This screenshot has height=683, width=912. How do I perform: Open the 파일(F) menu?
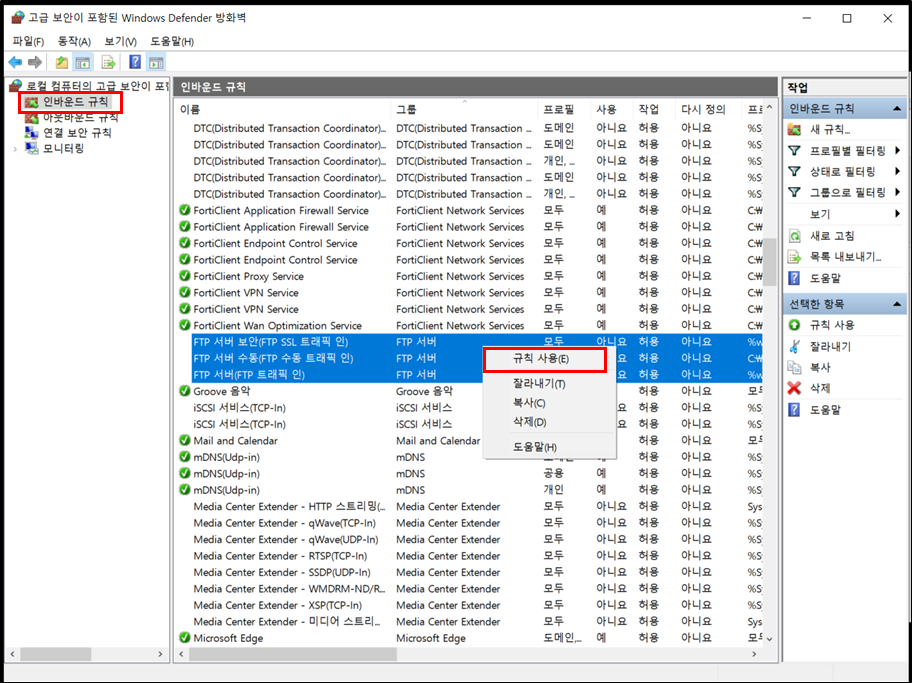pos(28,41)
